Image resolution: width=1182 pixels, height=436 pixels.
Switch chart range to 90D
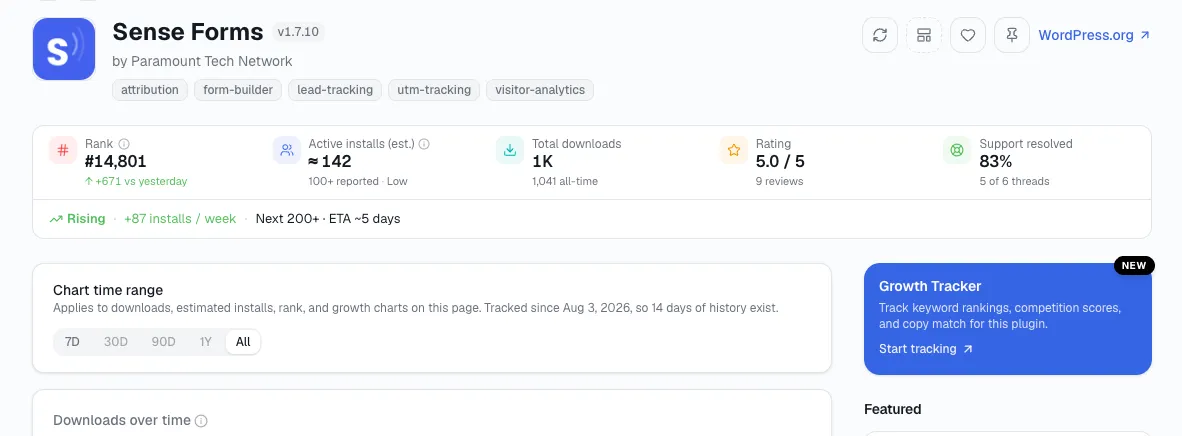coord(164,342)
